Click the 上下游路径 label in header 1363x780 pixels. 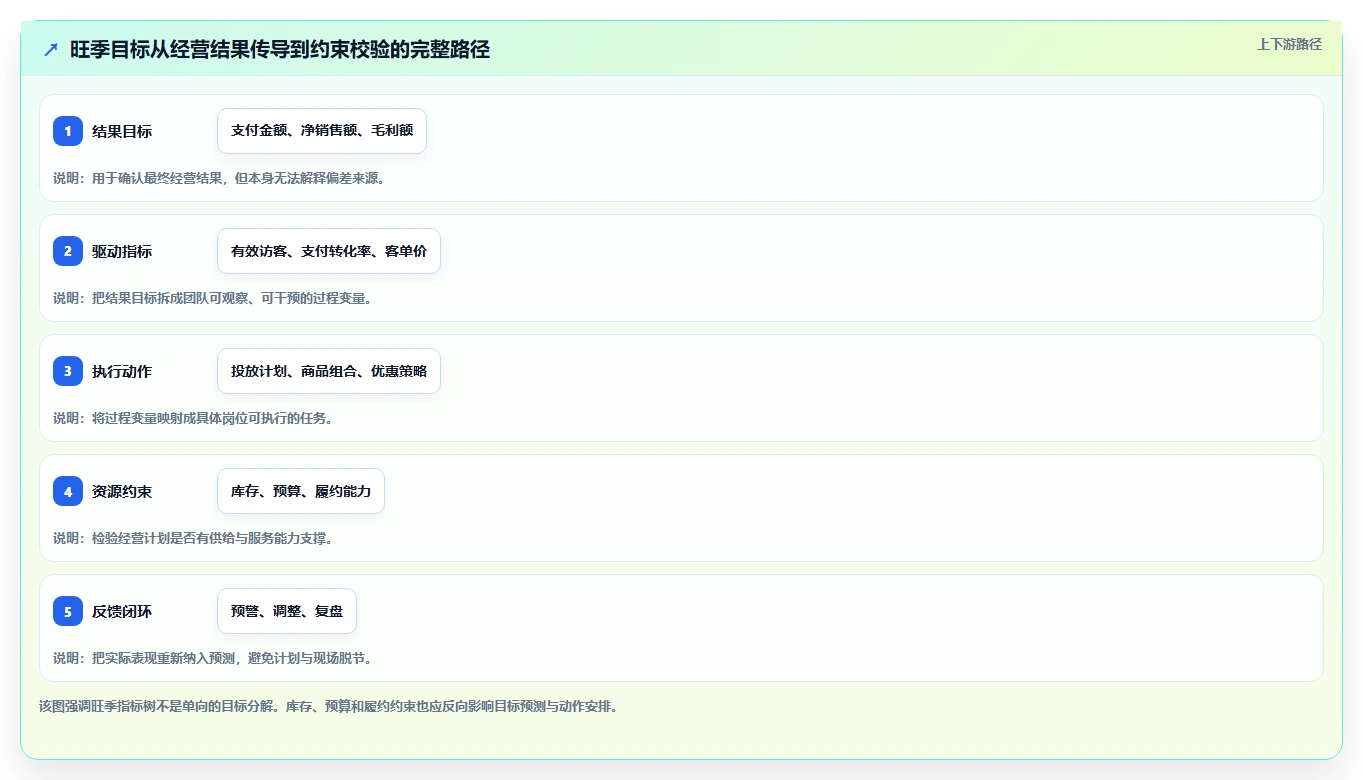coord(1289,44)
